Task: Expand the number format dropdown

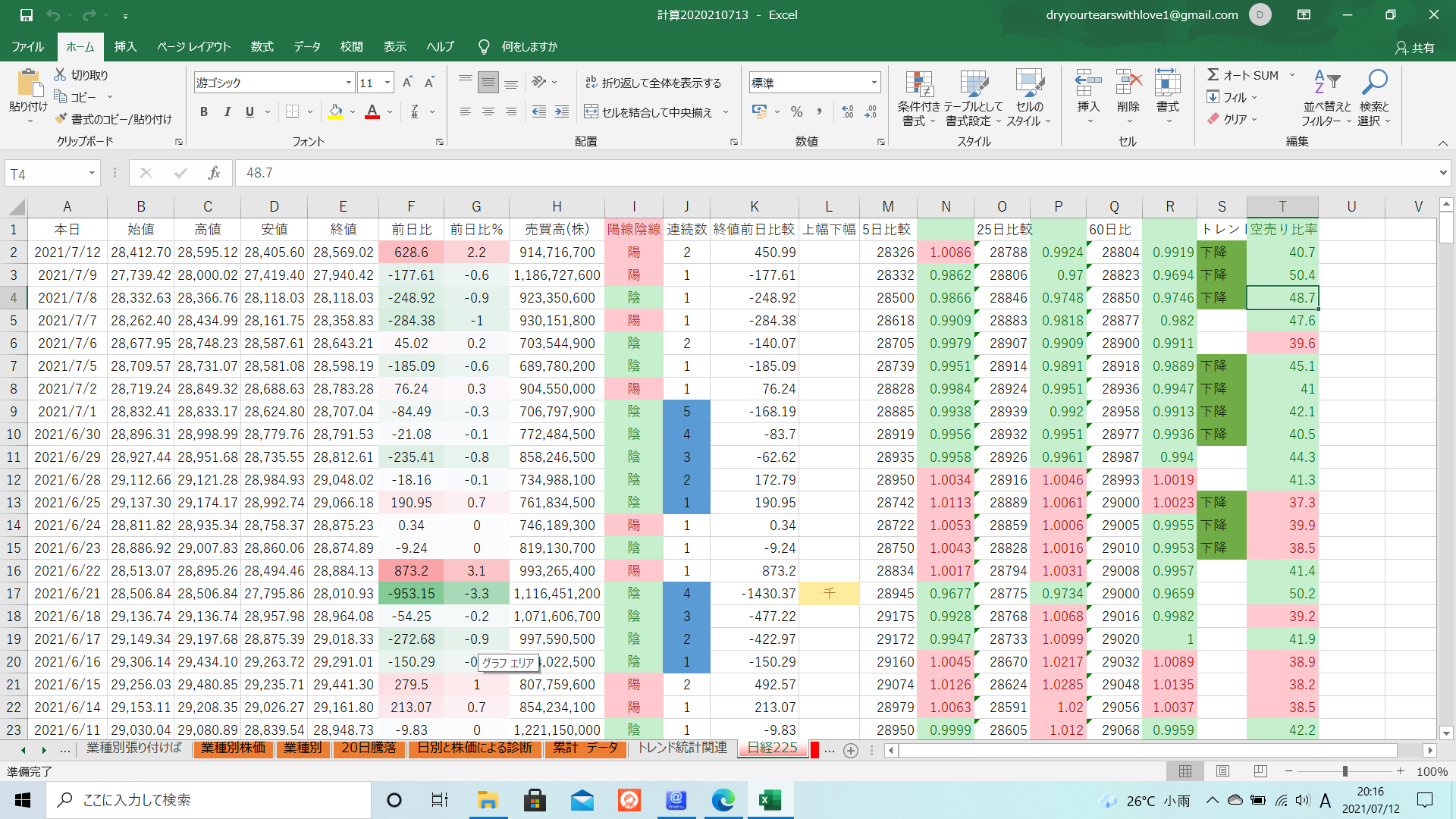Action: 874,83
